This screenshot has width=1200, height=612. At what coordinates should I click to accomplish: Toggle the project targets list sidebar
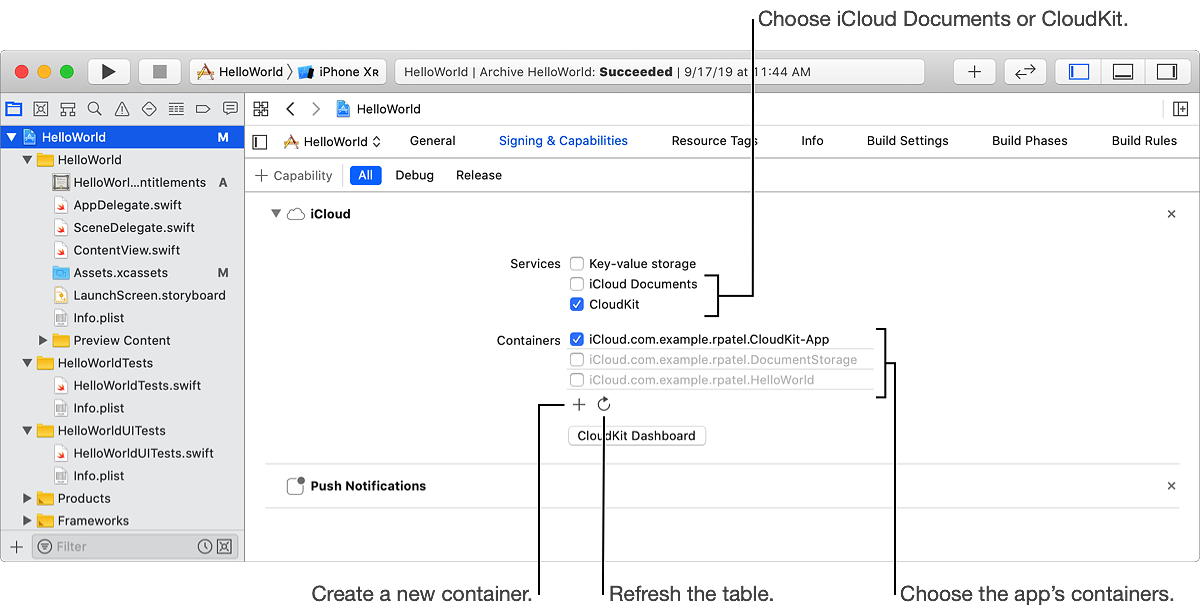(x=260, y=142)
